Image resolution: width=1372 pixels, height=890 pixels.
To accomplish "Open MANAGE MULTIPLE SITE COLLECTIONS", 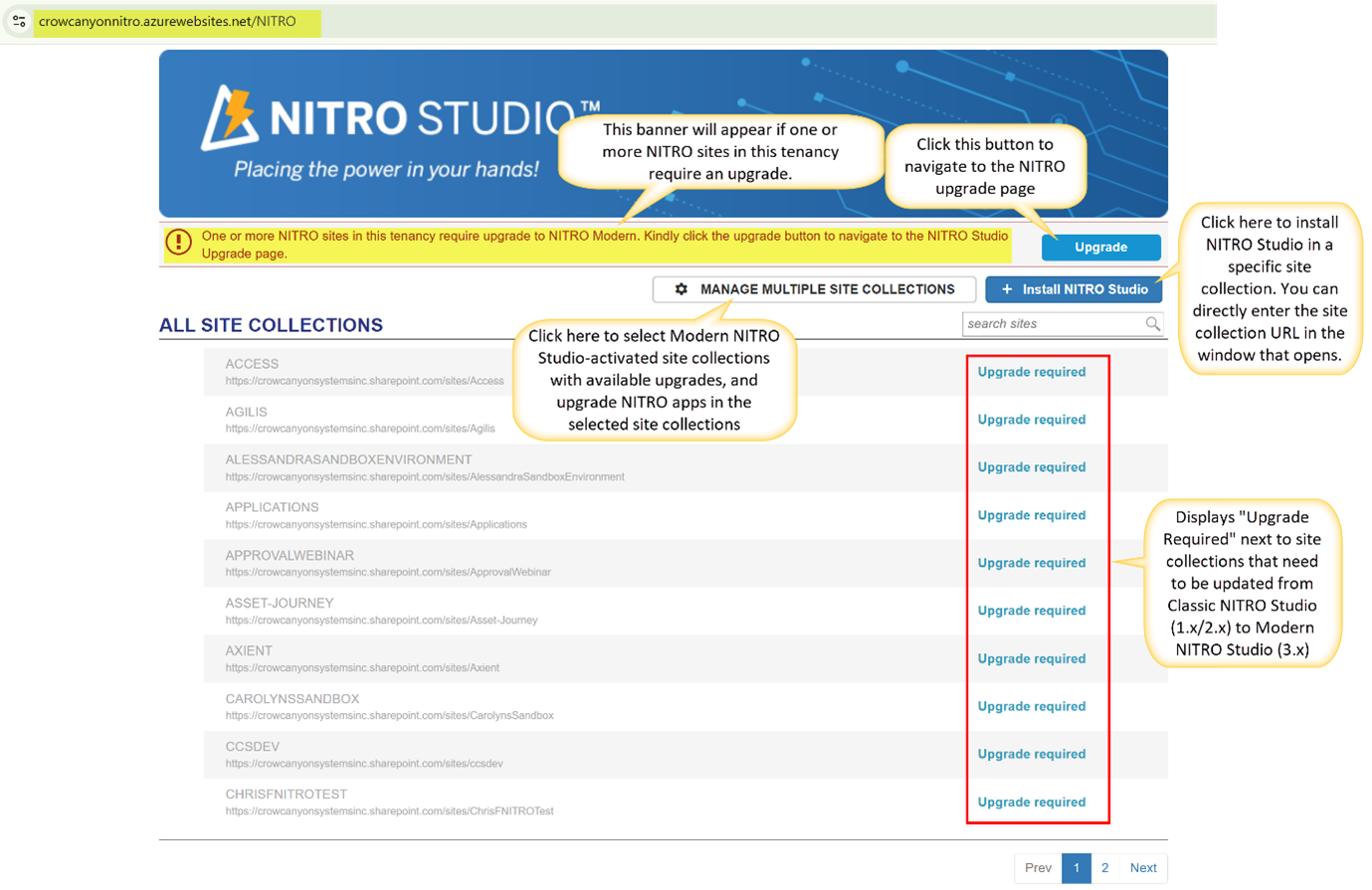I will coord(816,289).
